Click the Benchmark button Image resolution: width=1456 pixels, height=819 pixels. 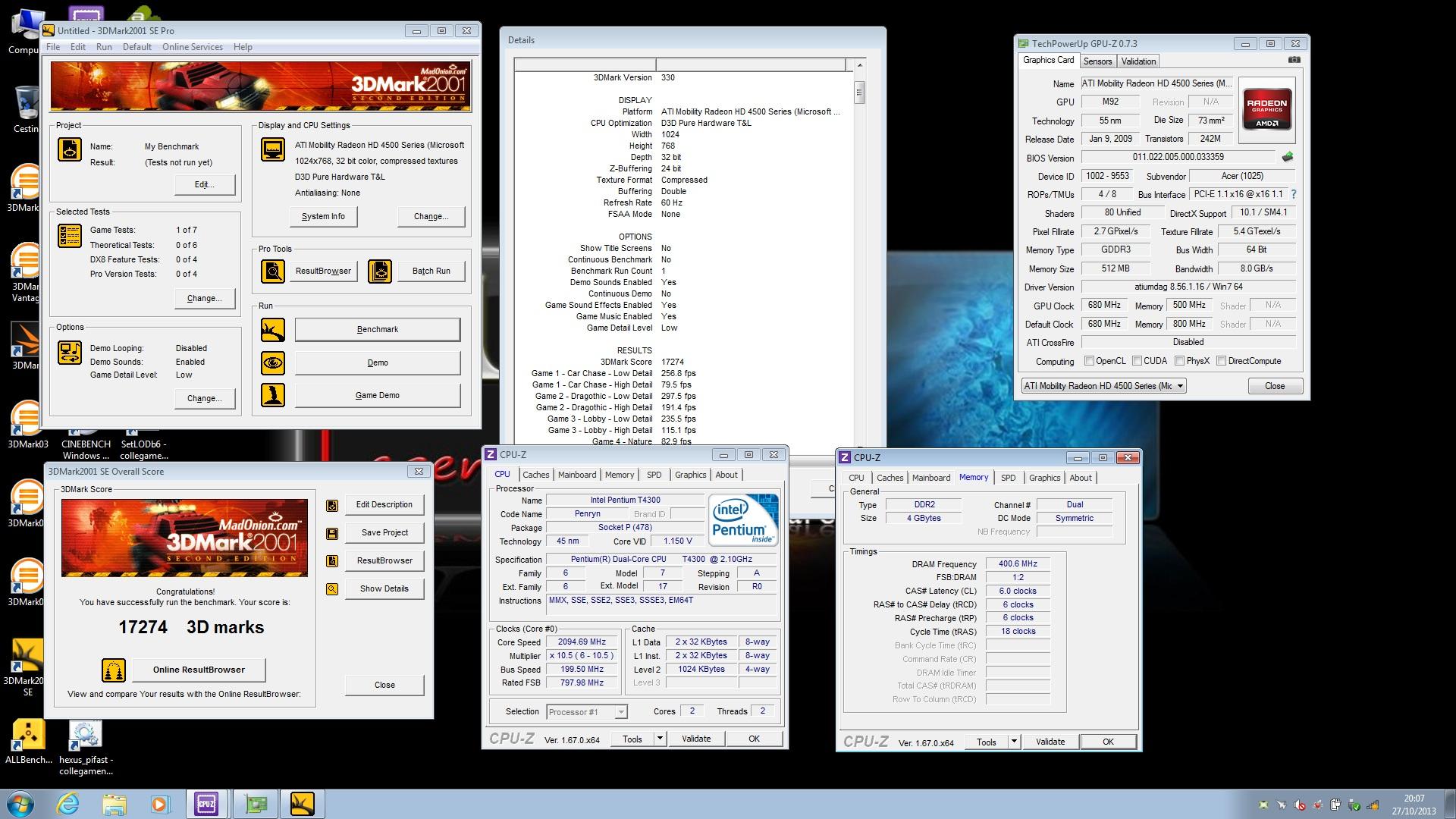pyautogui.click(x=378, y=330)
